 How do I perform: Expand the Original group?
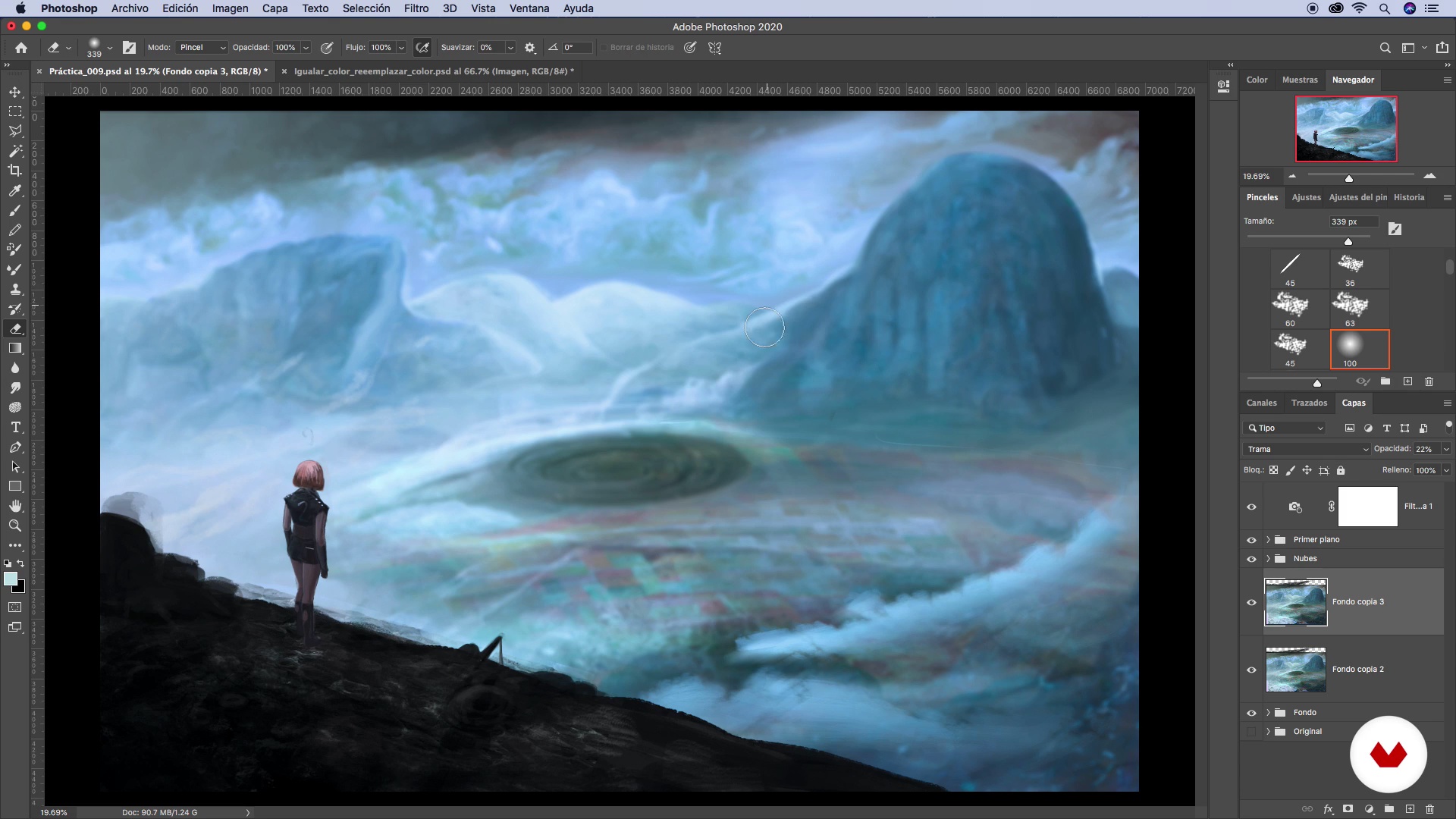1268,732
